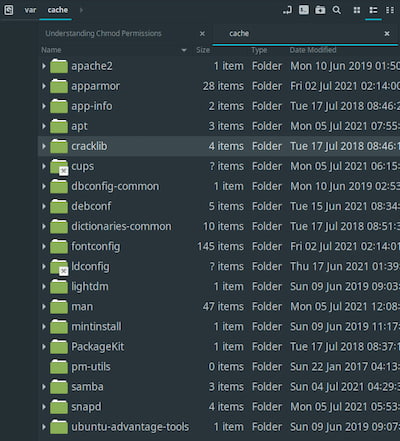The width and height of the screenshot is (400, 441).
Task: Switch to list view mode
Action: click(x=373, y=10)
